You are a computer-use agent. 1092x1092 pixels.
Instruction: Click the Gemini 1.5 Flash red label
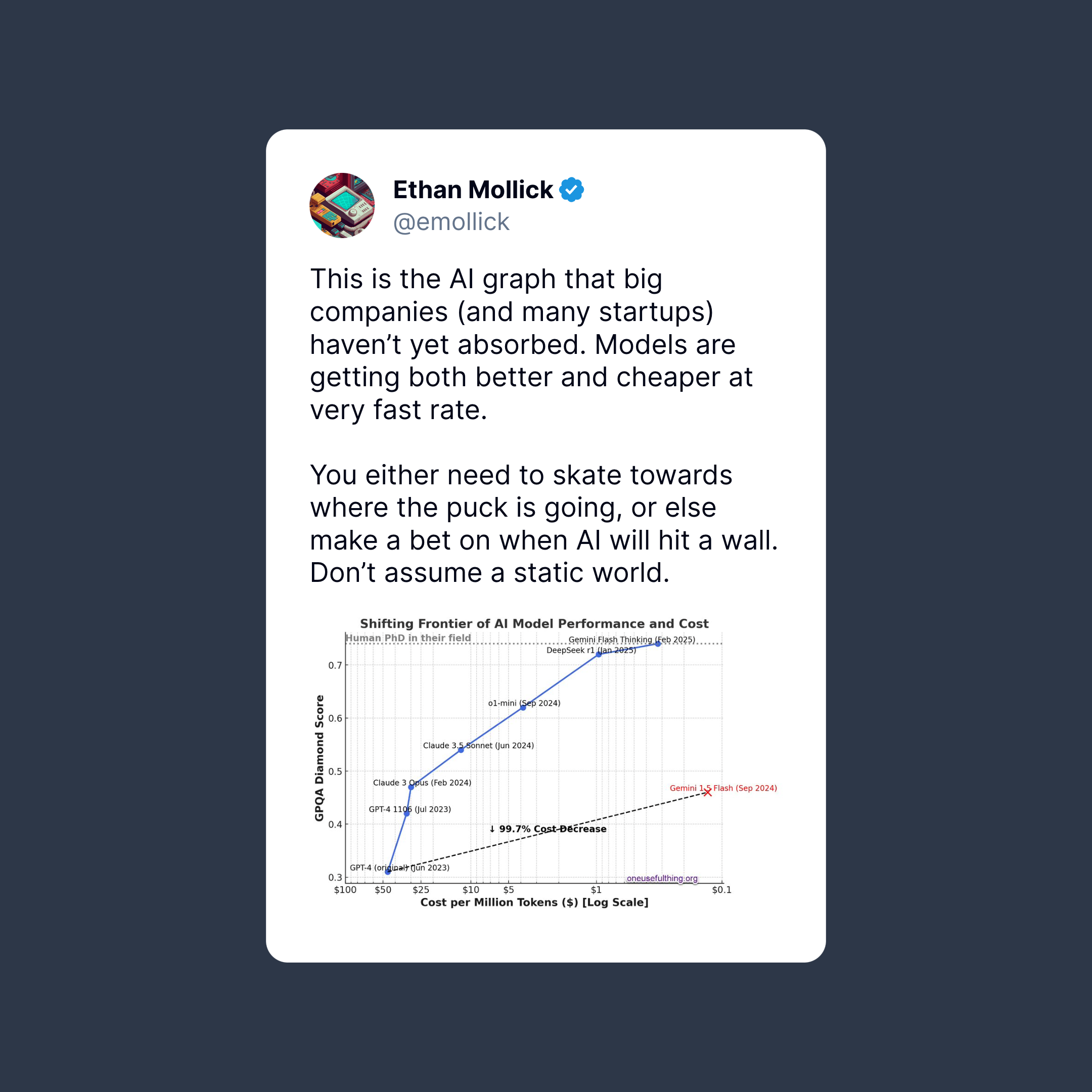coord(723,787)
